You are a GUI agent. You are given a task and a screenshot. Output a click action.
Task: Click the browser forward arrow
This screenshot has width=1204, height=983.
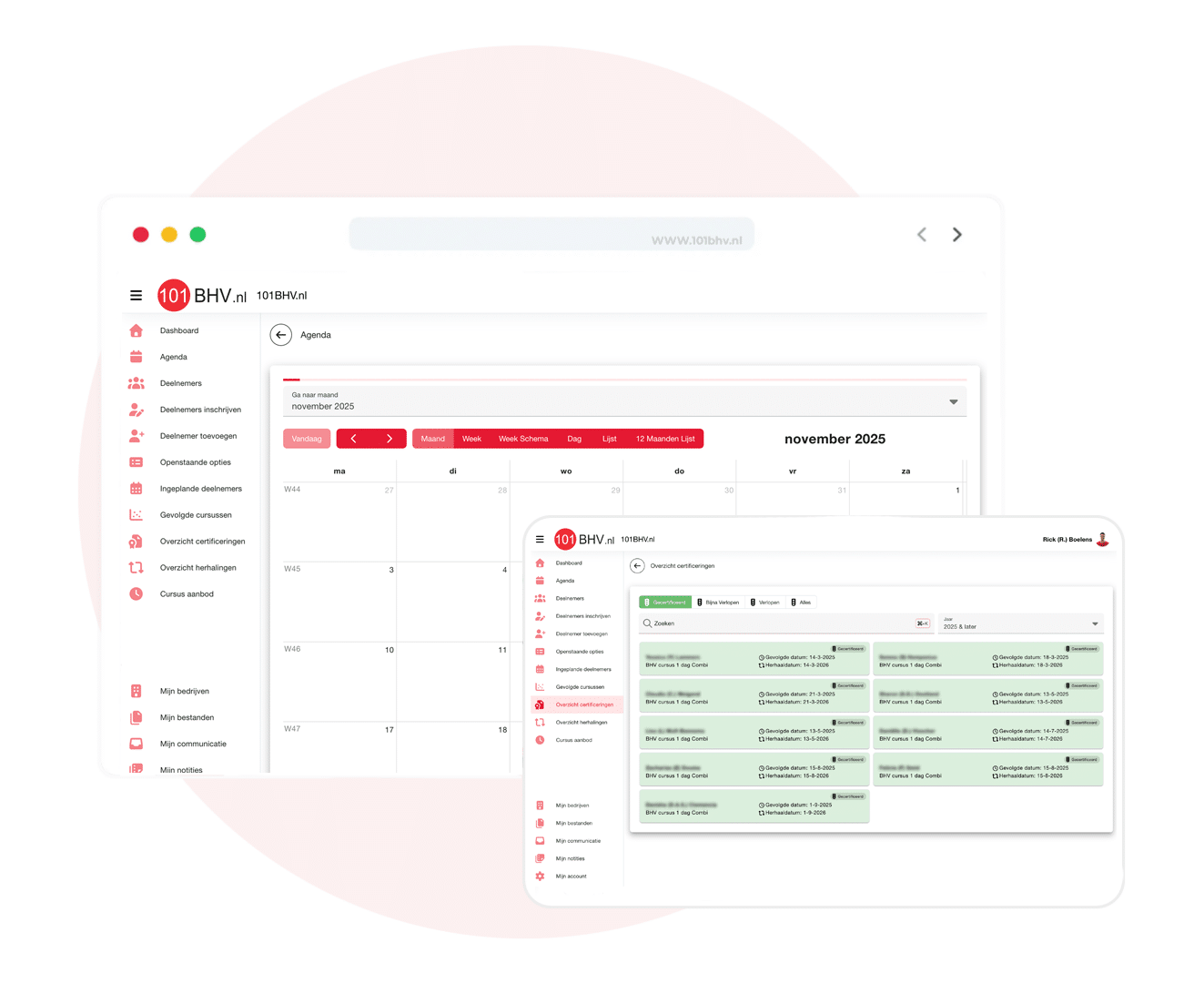point(956,235)
